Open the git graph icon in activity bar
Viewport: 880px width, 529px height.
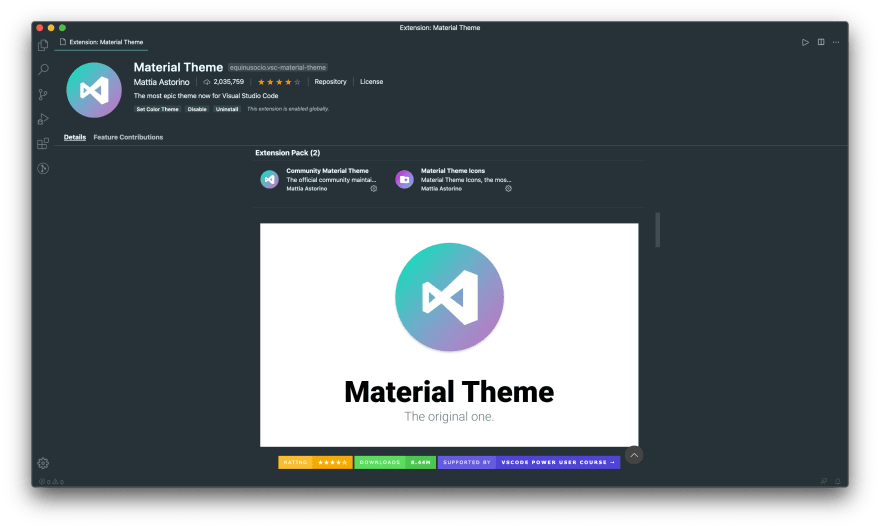(43, 168)
